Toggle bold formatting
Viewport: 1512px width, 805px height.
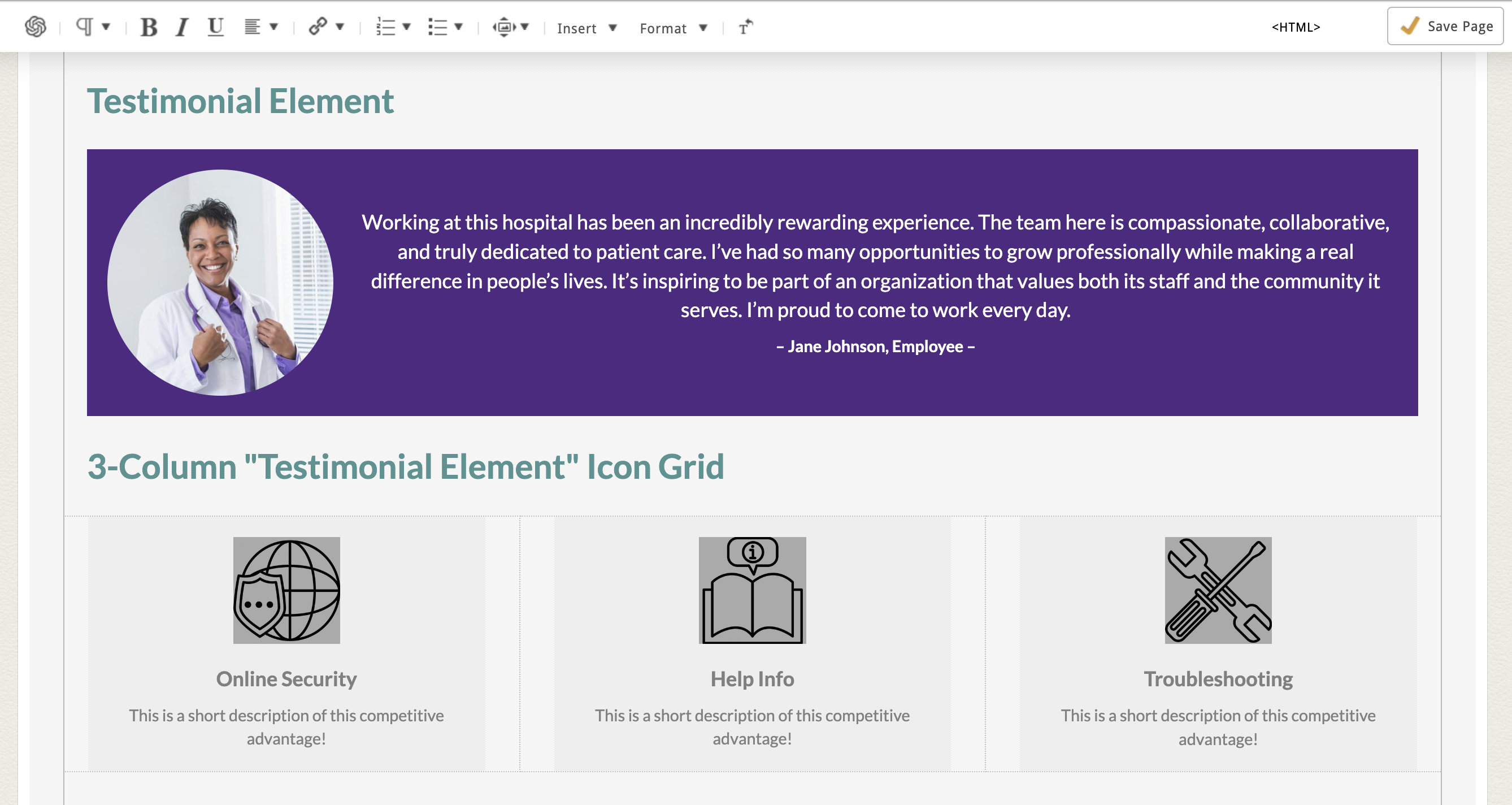pos(149,27)
